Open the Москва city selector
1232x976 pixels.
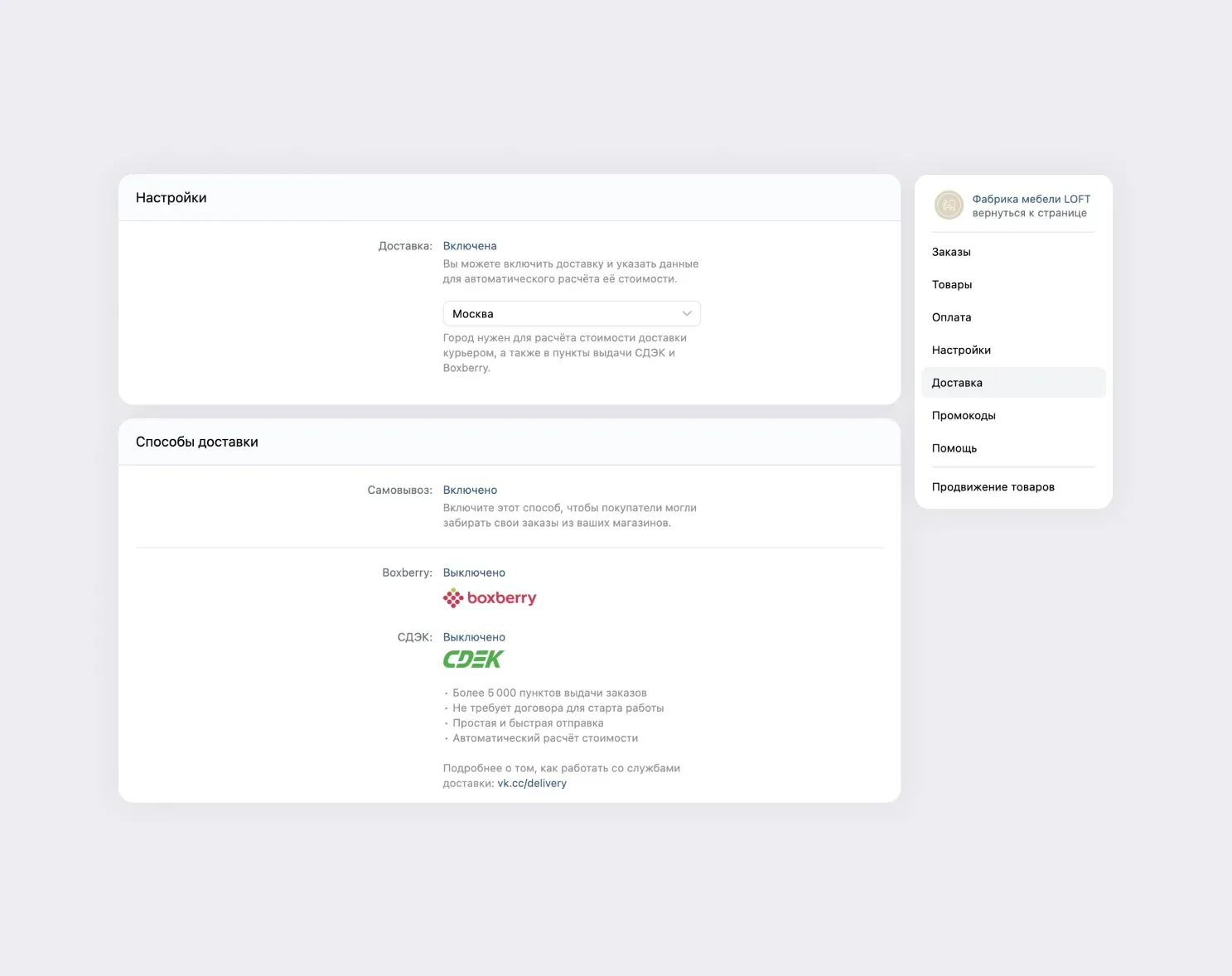coord(571,314)
